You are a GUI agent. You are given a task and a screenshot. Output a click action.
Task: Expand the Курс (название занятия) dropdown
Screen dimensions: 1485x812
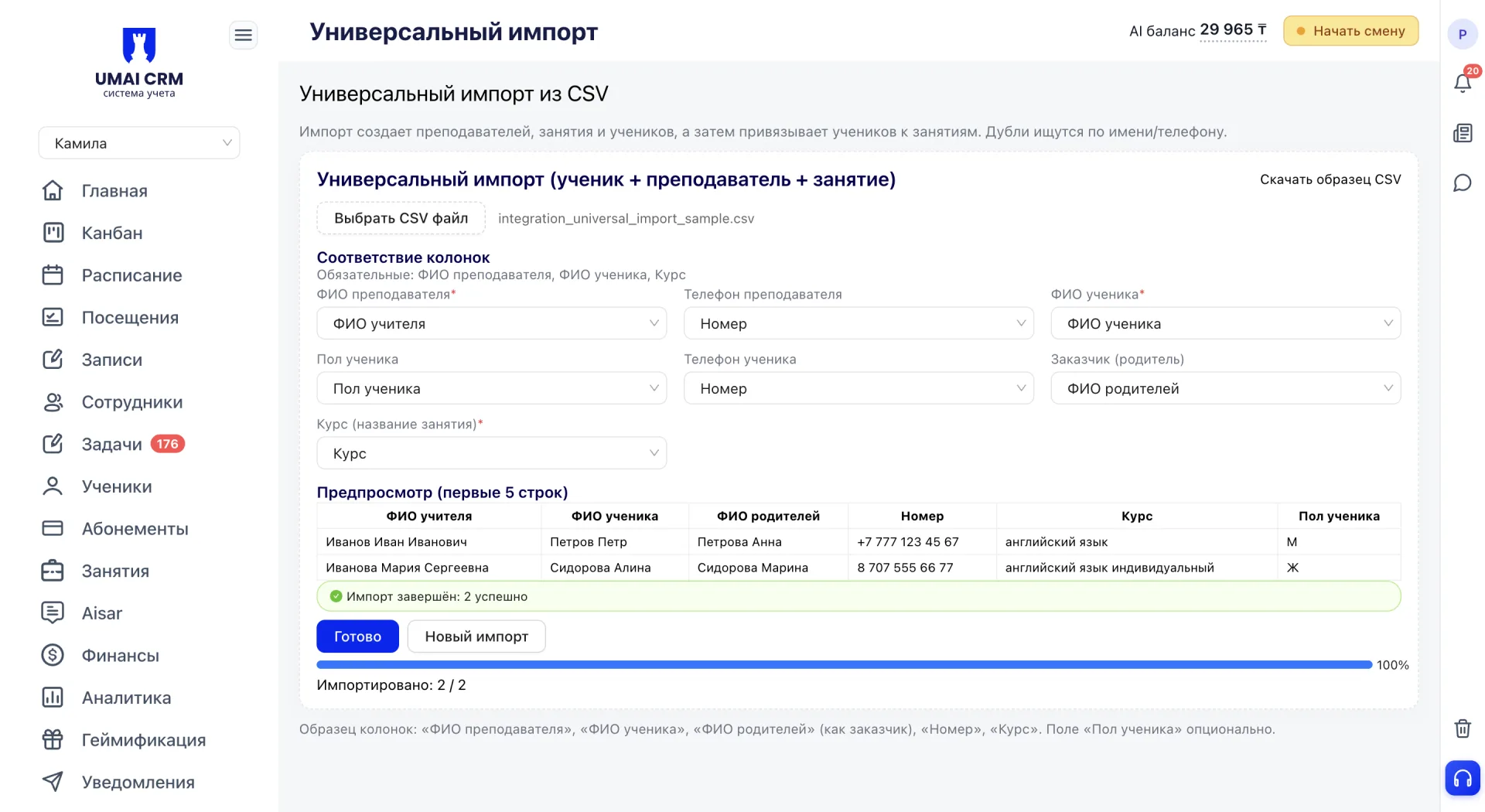point(492,453)
